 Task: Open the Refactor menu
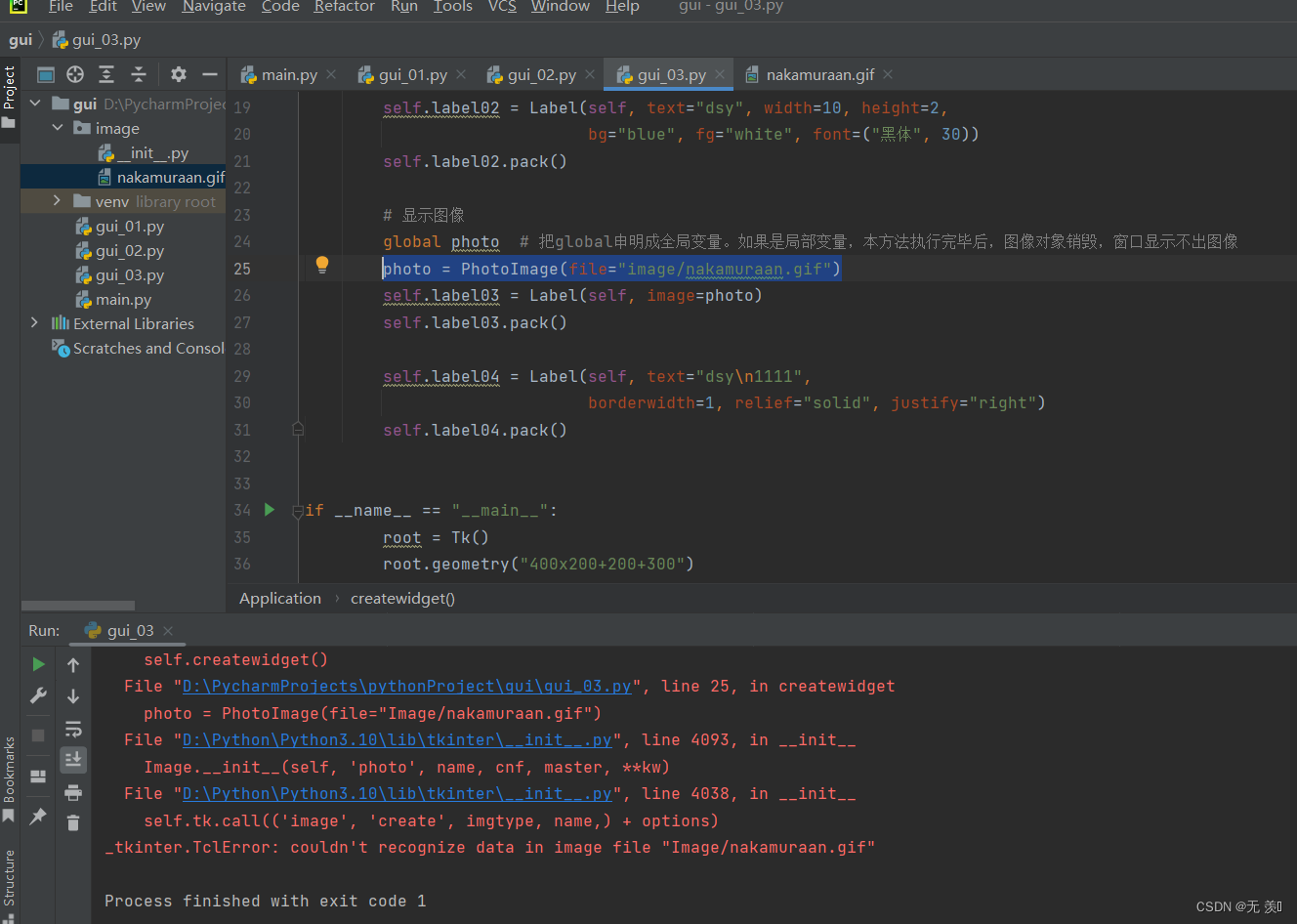coord(344,7)
